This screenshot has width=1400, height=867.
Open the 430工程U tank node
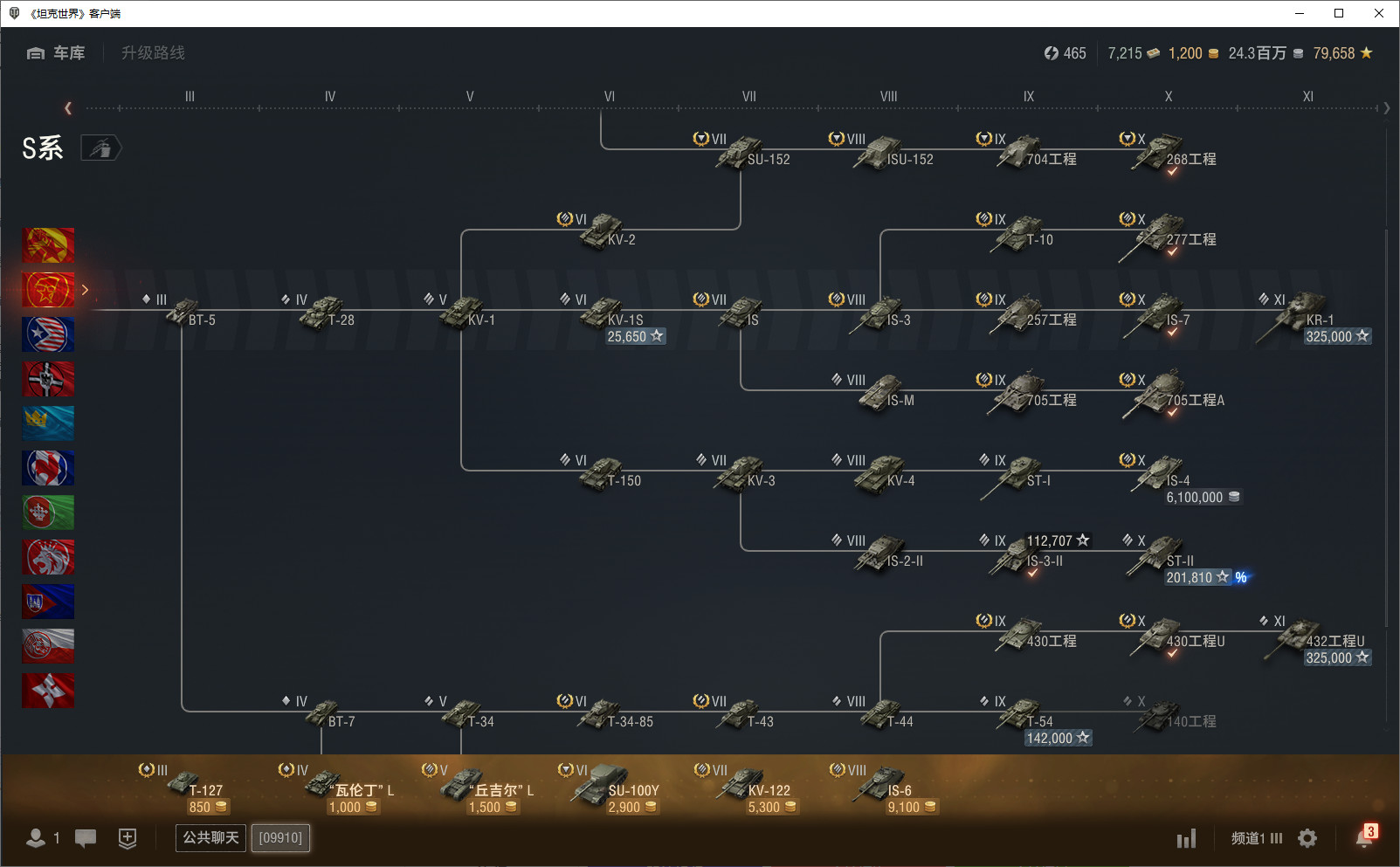(1172, 636)
